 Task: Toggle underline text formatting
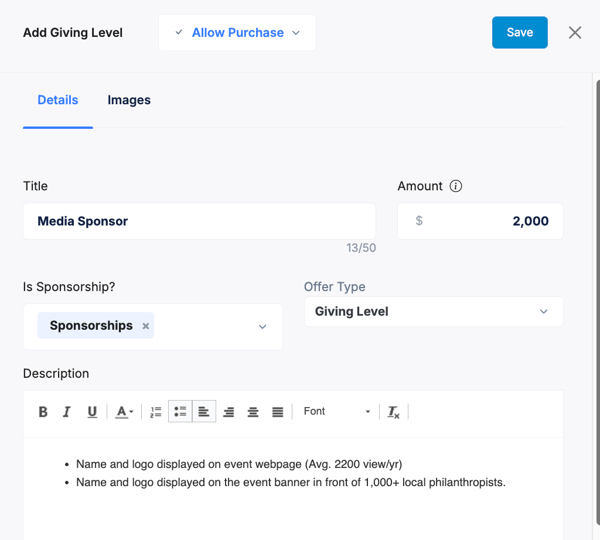click(92, 412)
